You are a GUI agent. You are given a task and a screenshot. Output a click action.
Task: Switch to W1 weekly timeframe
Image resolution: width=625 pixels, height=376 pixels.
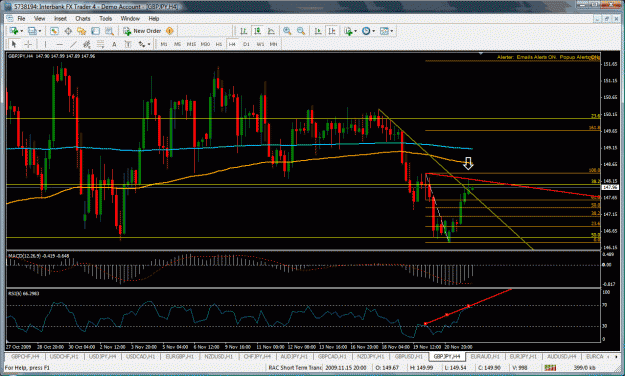260,44
